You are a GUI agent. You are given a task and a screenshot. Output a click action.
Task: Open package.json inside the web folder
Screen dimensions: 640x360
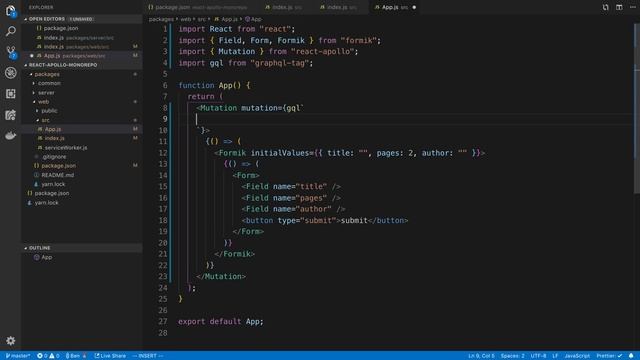(82, 166)
